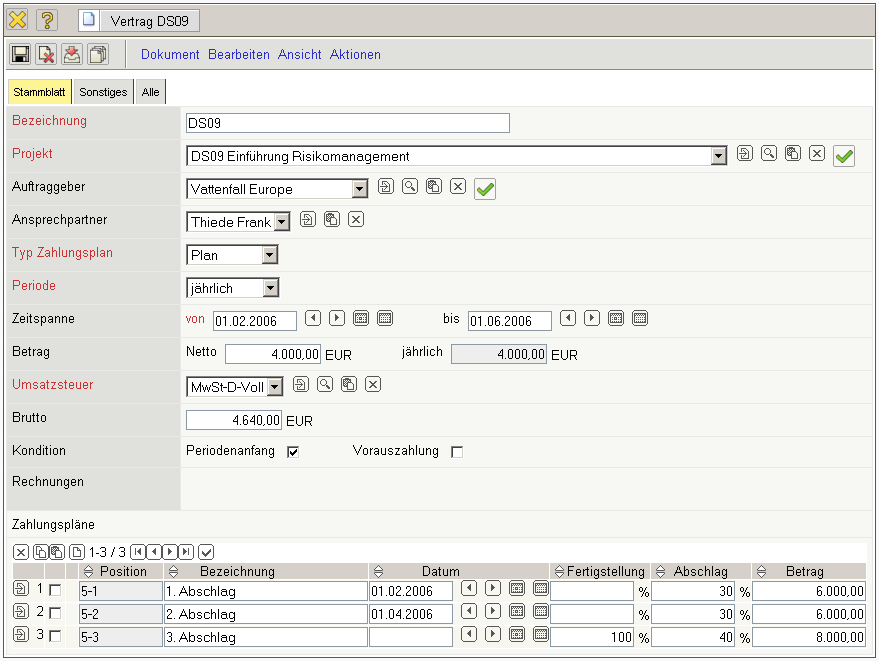Clear the Ansprechpartner field with X icon

point(356,220)
